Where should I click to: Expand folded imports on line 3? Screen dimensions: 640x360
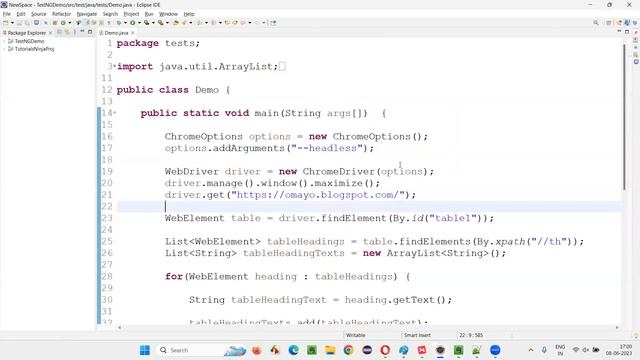(115, 66)
